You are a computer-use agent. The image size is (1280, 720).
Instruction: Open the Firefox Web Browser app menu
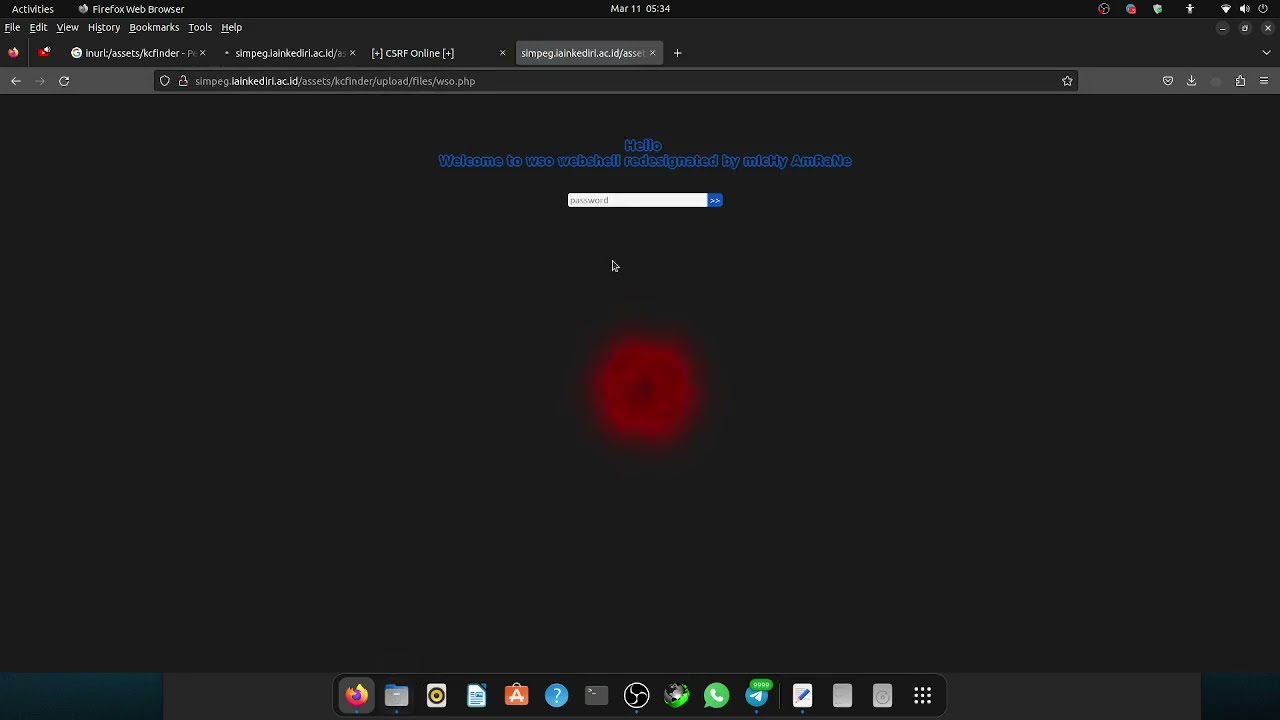(131, 9)
